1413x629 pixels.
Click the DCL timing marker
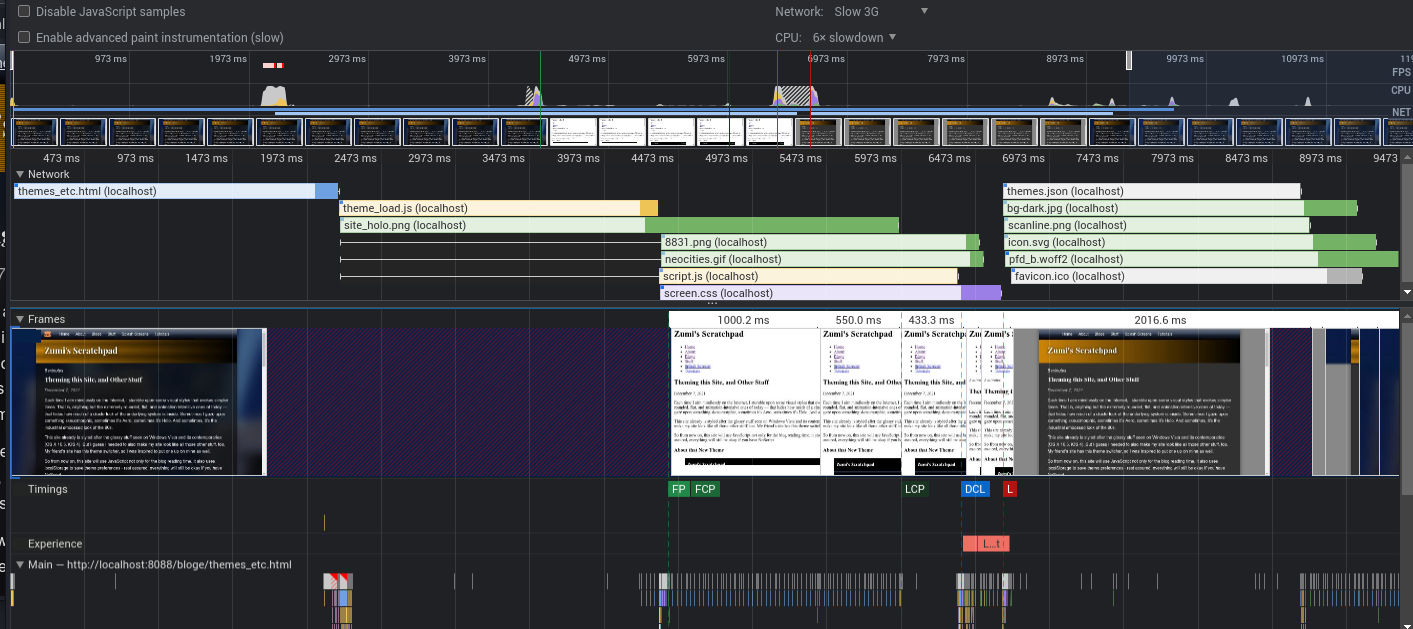pos(975,489)
